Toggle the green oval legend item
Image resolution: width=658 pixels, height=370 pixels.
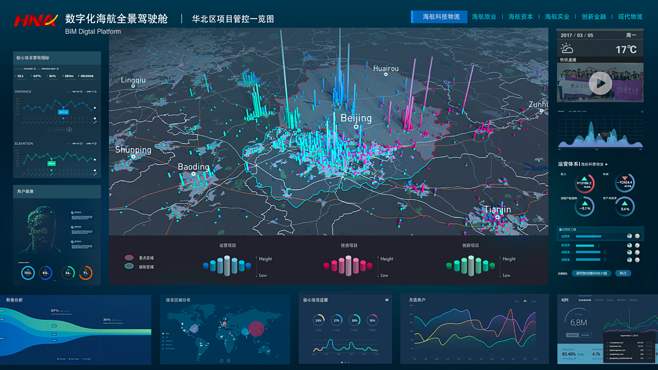pyautogui.click(x=129, y=266)
